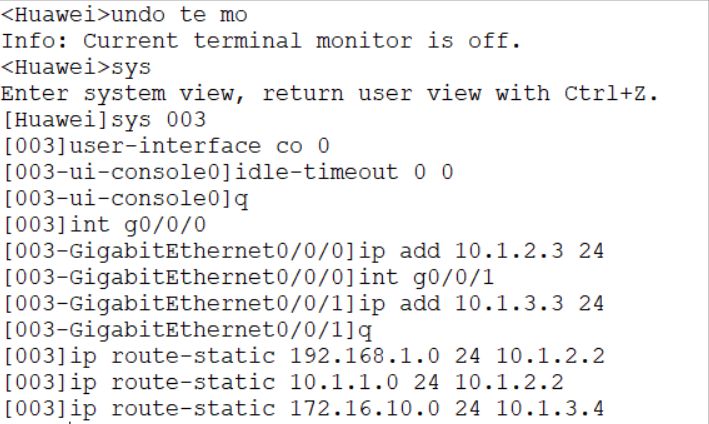This screenshot has height=424, width=709.
Task: Click the terminal monitor off info message
Action: [x=261, y=41]
